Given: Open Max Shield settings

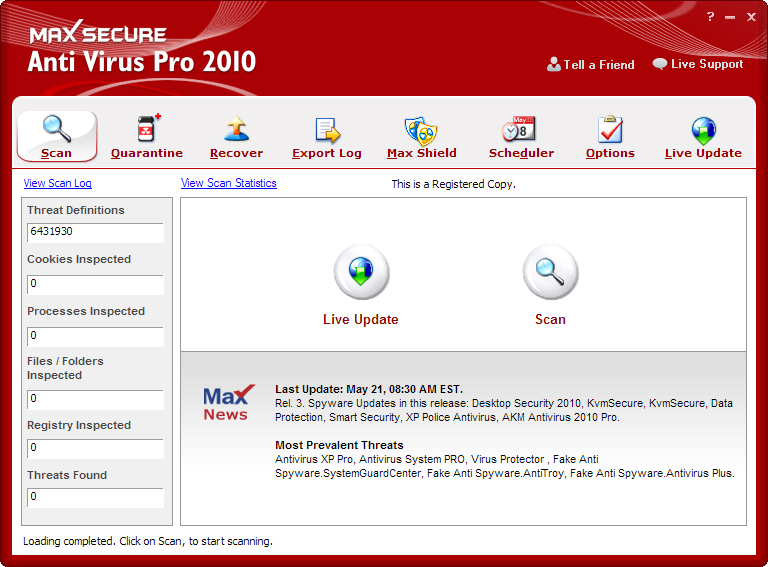Looking at the screenshot, I should [x=421, y=137].
